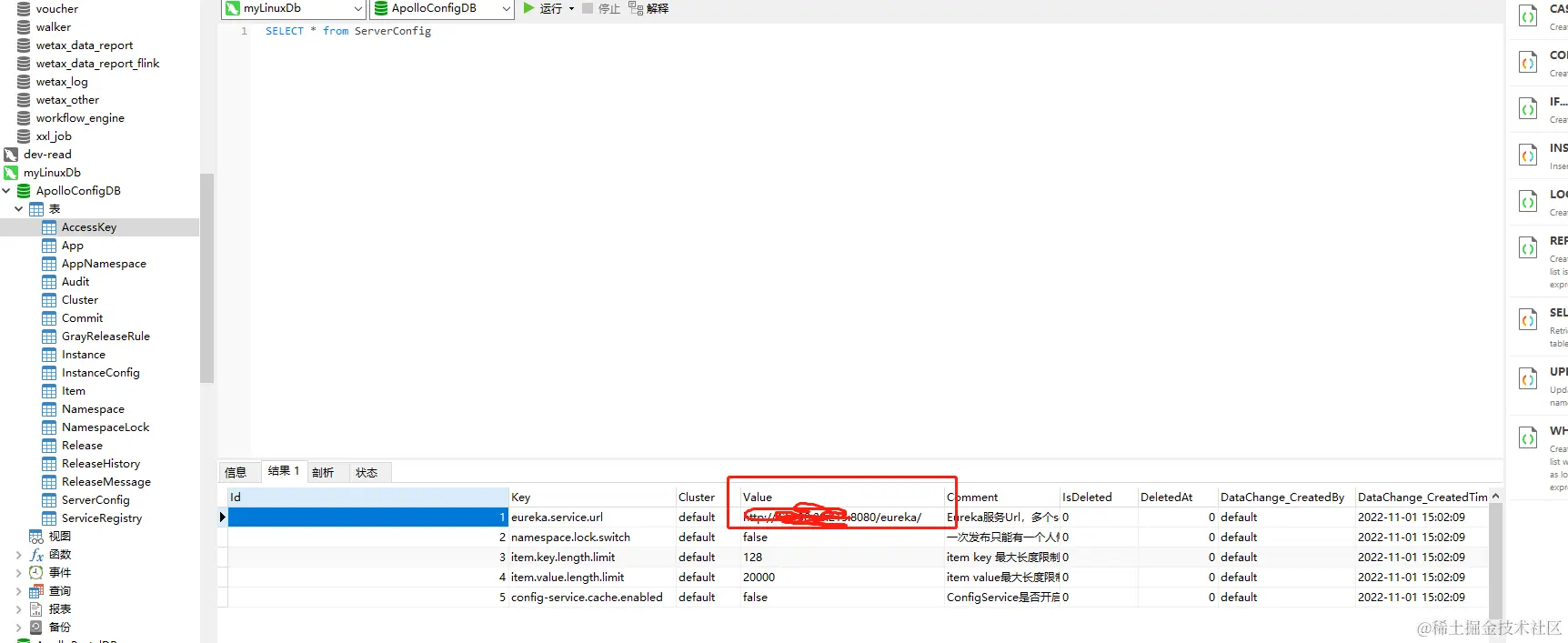This screenshot has height=643, width=1568.
Task: Click the Key column header
Action: [591, 497]
